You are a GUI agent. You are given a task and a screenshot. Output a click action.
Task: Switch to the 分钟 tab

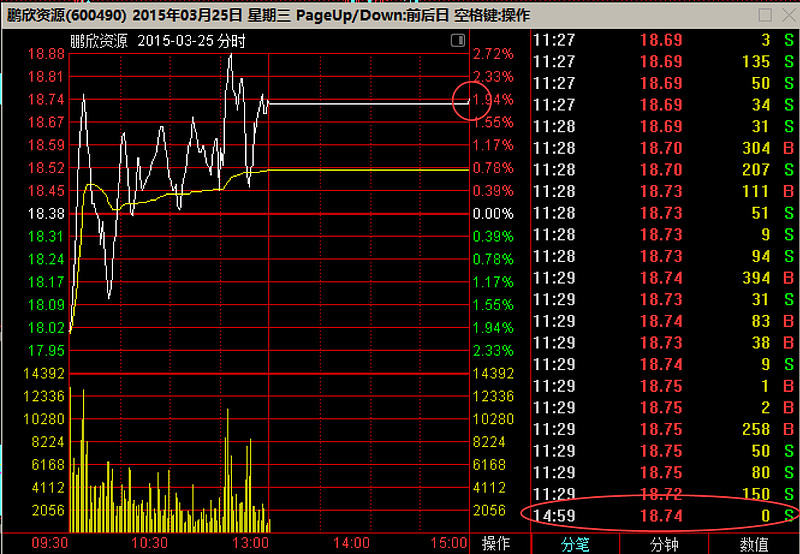(665, 544)
